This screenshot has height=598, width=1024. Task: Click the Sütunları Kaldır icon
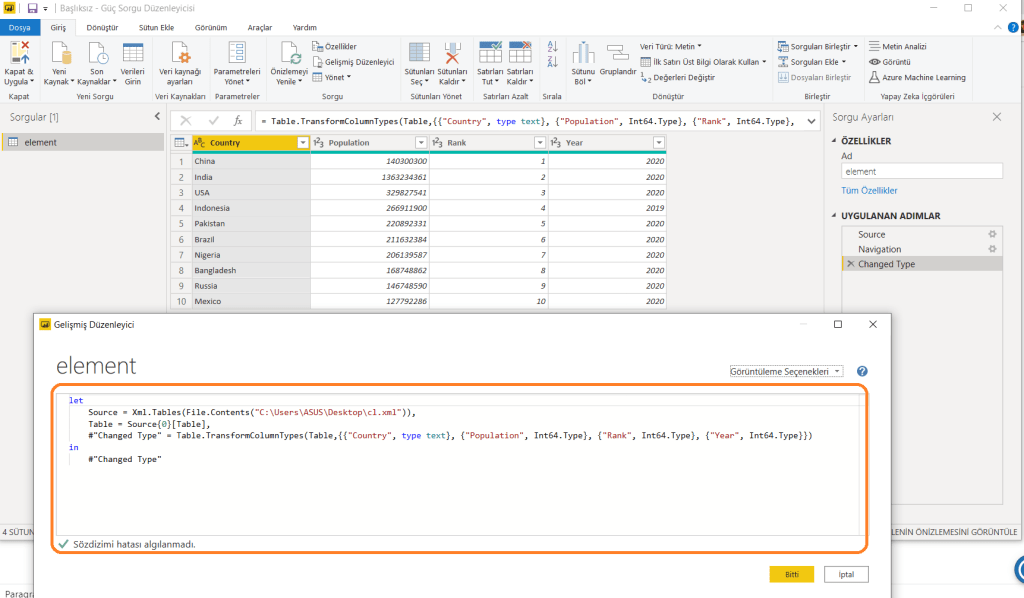pos(452,53)
